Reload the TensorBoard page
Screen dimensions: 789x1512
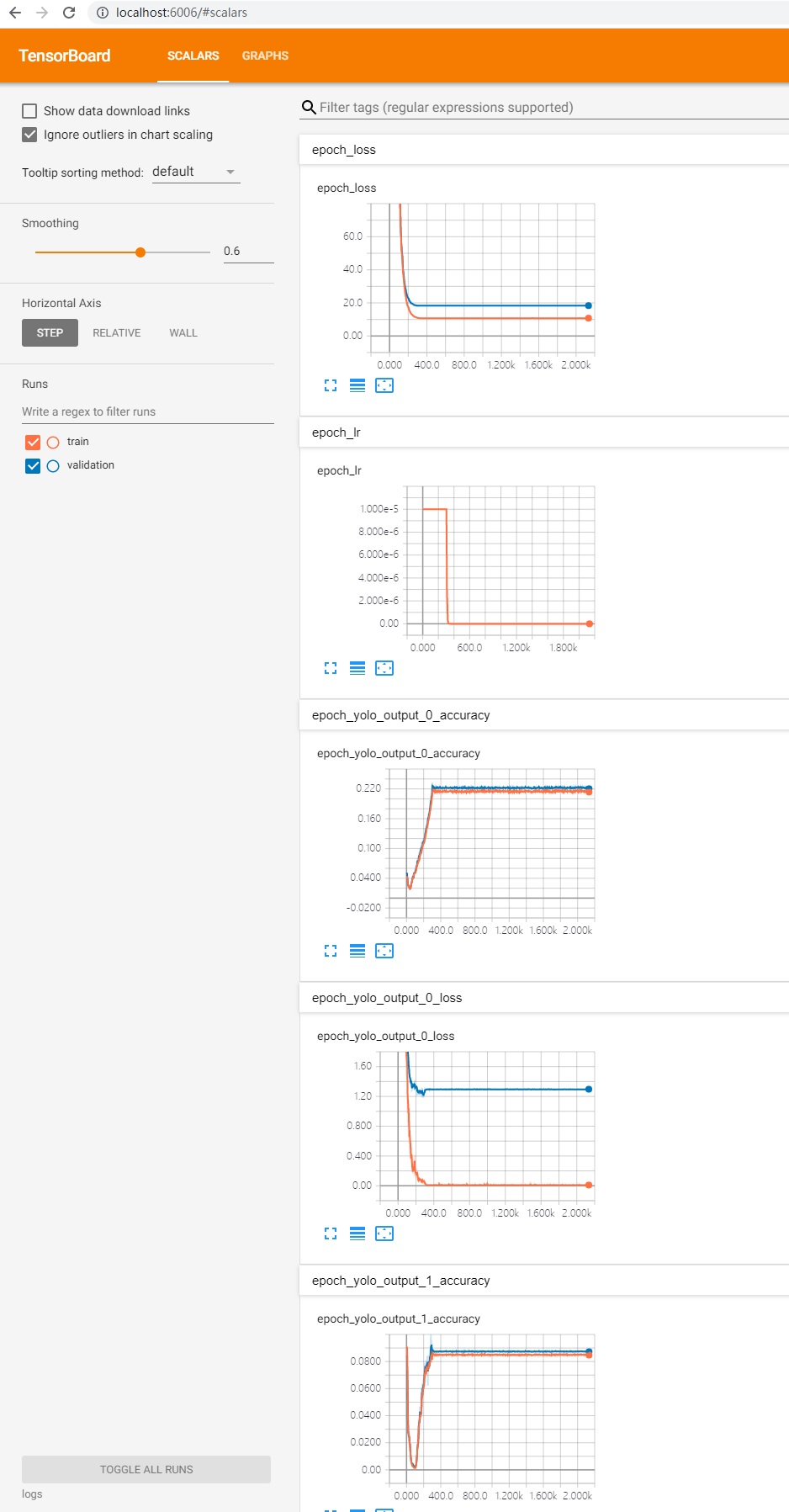69,13
